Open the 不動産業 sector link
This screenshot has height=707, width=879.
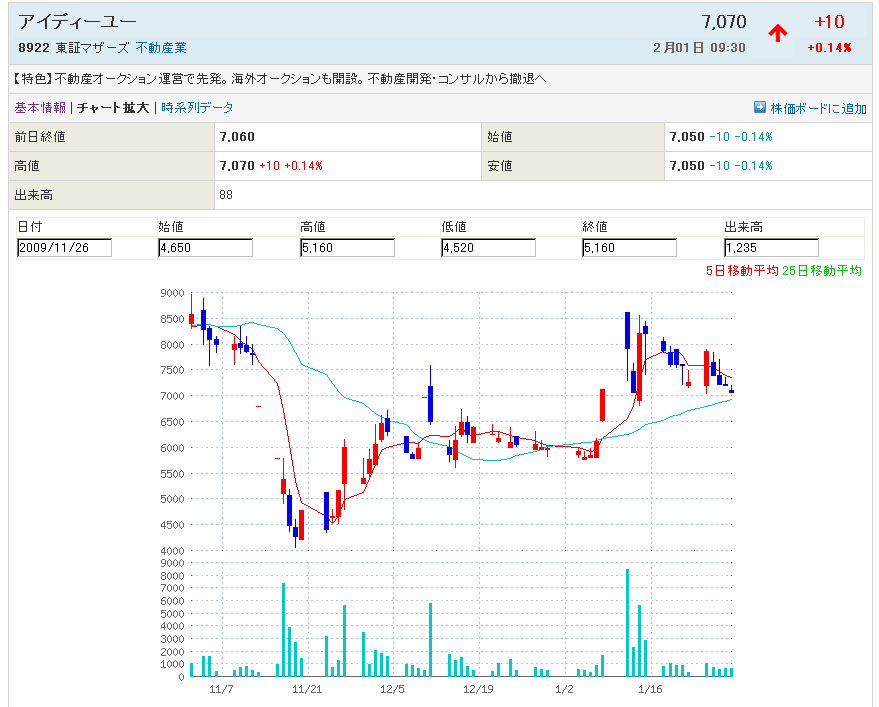tap(161, 48)
